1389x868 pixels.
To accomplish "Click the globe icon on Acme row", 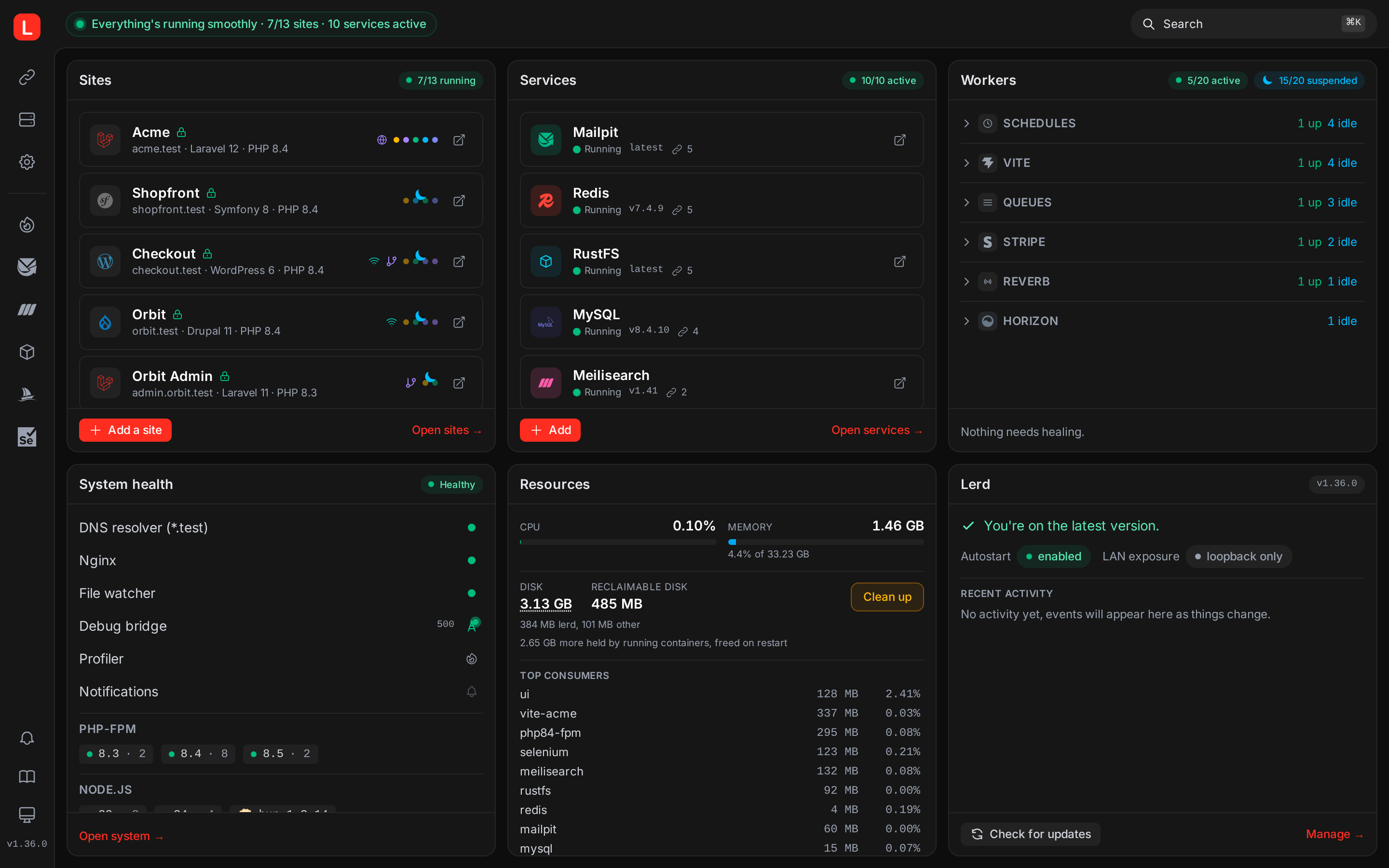I will 381,140.
